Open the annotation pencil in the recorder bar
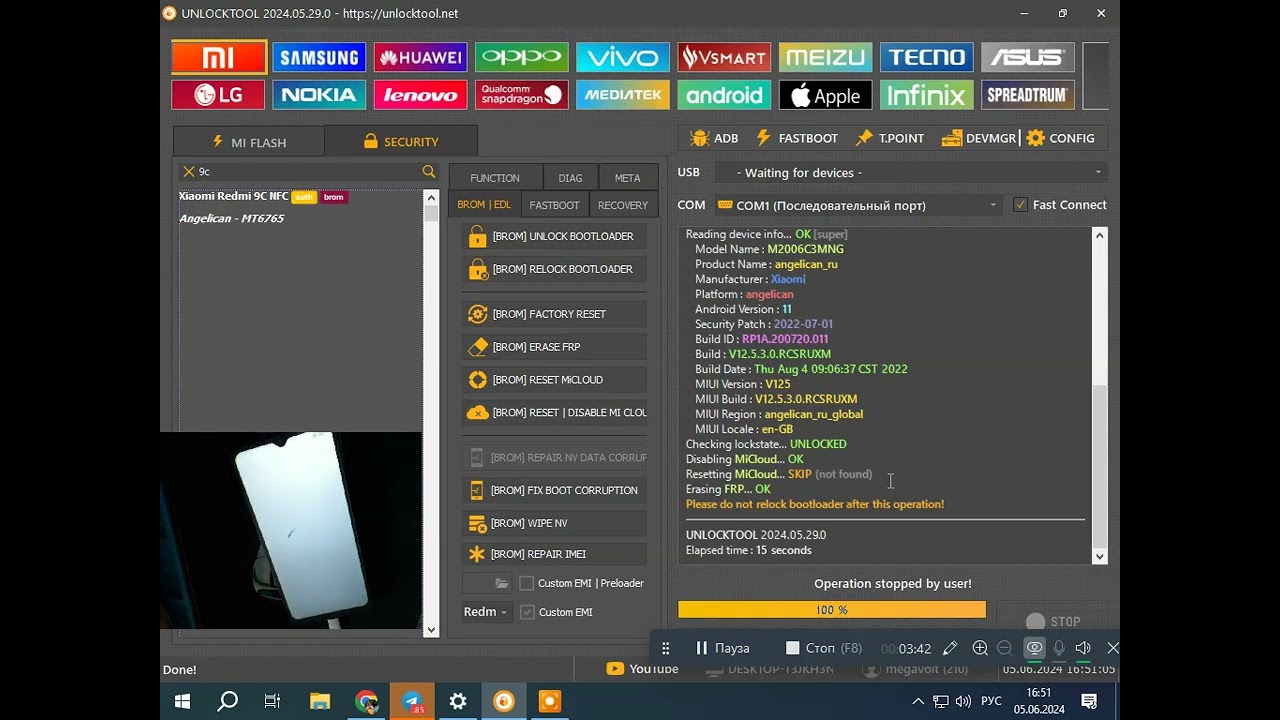Viewport: 1280px width, 720px height. pyautogui.click(x=950, y=648)
